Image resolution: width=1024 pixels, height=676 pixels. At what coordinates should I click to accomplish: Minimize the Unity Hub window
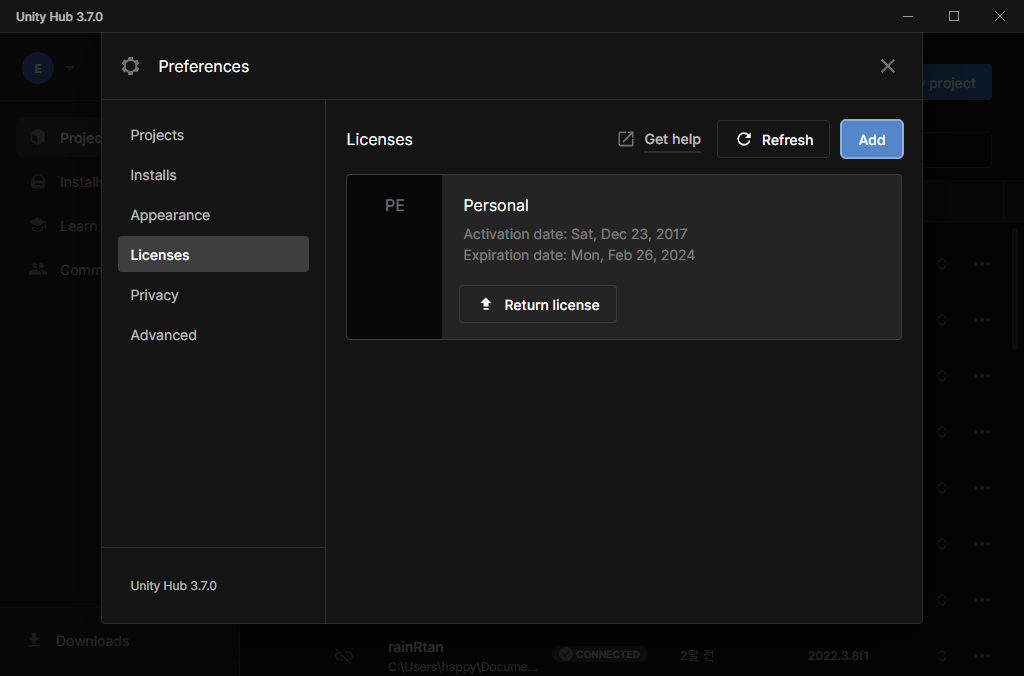[908, 16]
